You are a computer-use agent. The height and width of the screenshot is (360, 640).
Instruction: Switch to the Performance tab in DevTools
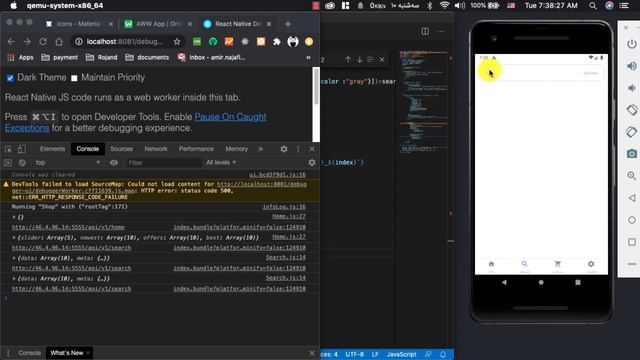point(196,149)
